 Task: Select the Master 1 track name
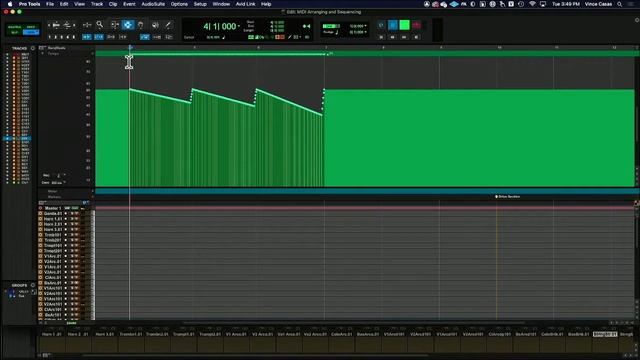(53, 208)
